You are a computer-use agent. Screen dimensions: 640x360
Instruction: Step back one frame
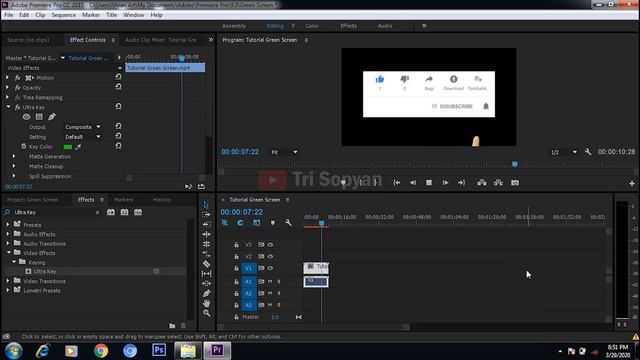pos(413,183)
